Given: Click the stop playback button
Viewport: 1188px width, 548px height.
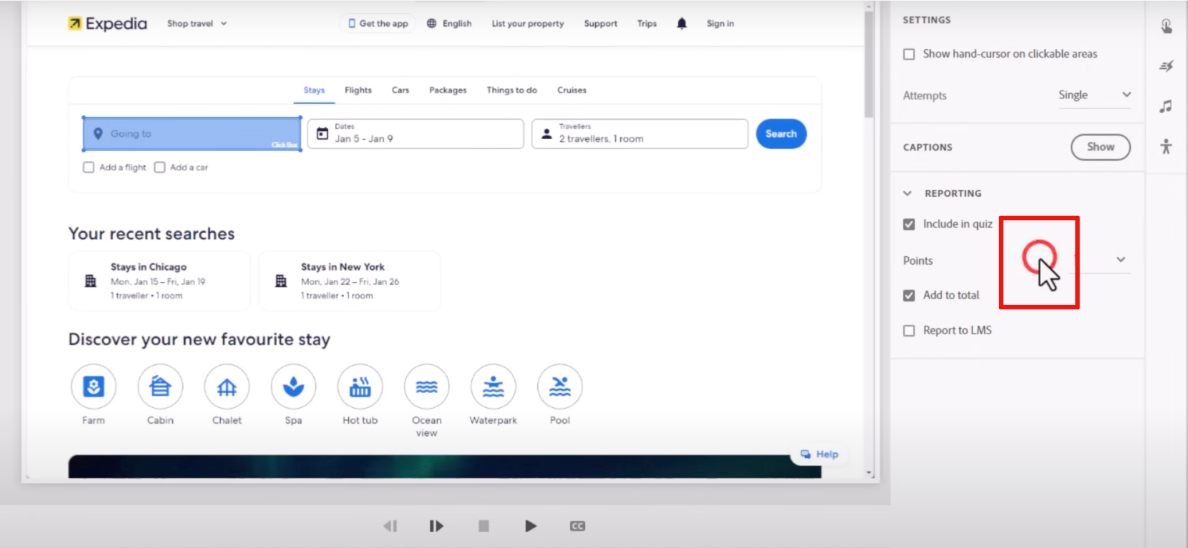Looking at the screenshot, I should click(484, 526).
